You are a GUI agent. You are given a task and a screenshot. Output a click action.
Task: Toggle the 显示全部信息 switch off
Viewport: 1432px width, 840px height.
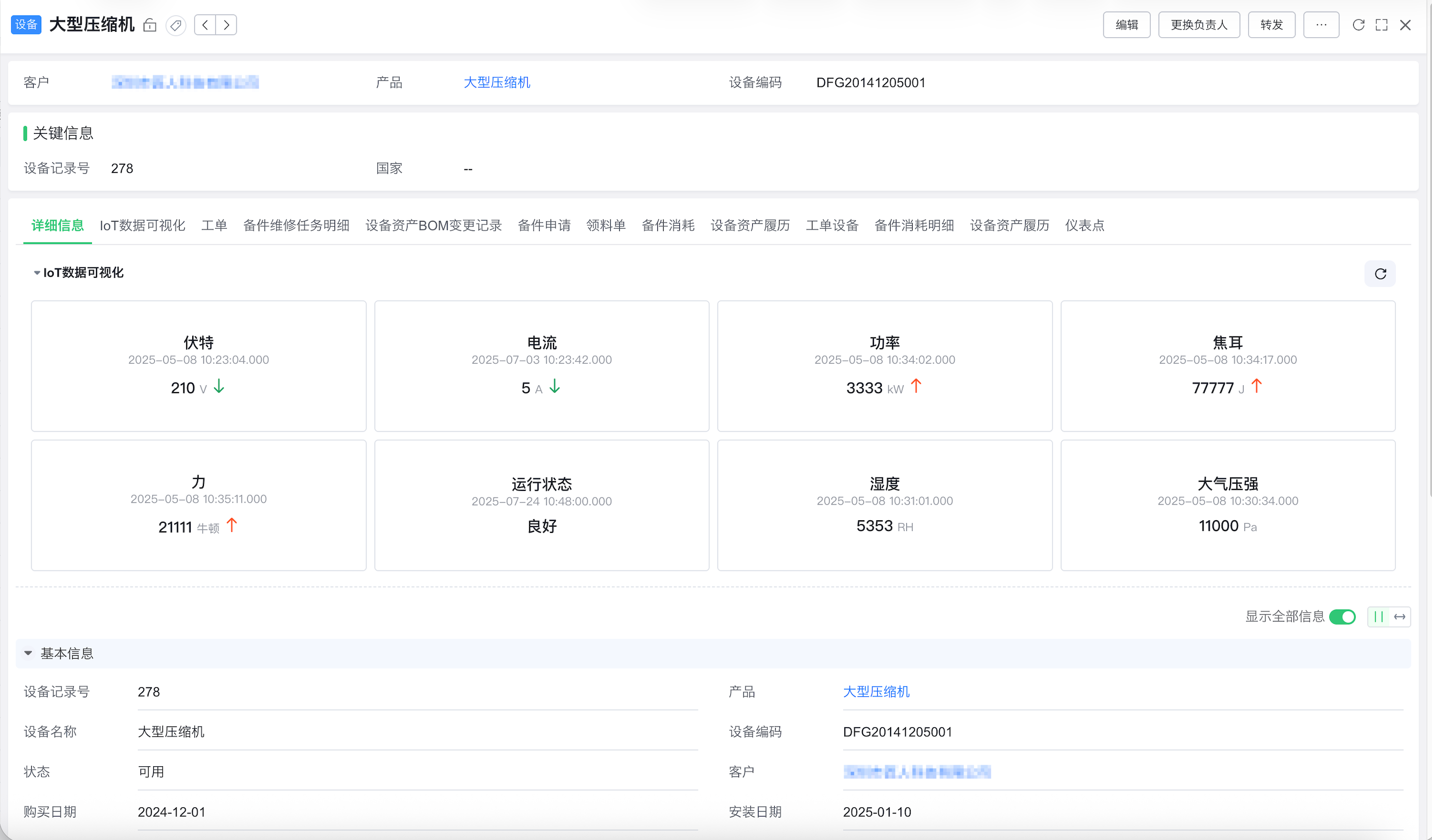pyautogui.click(x=1342, y=617)
